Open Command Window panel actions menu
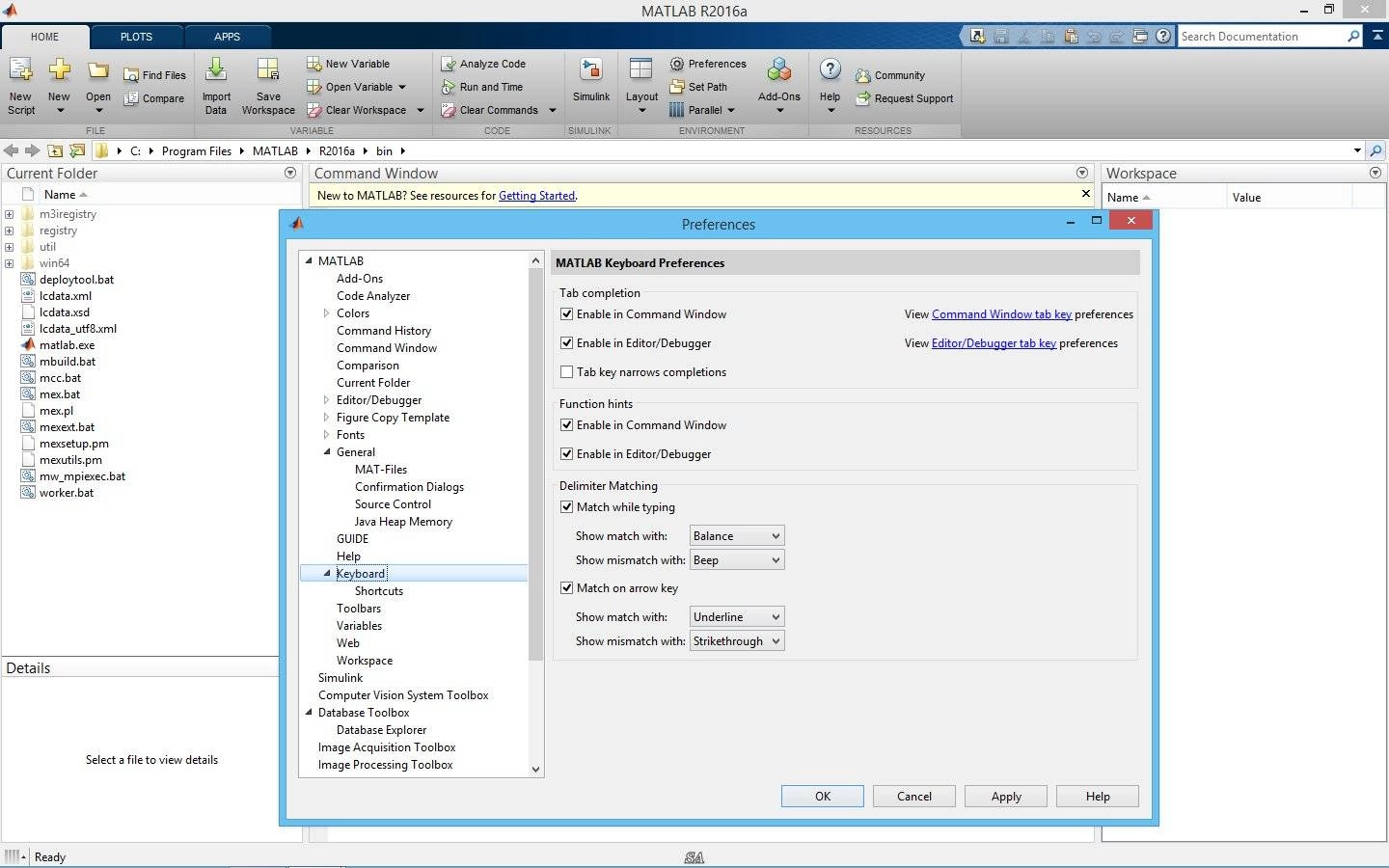 1082,173
